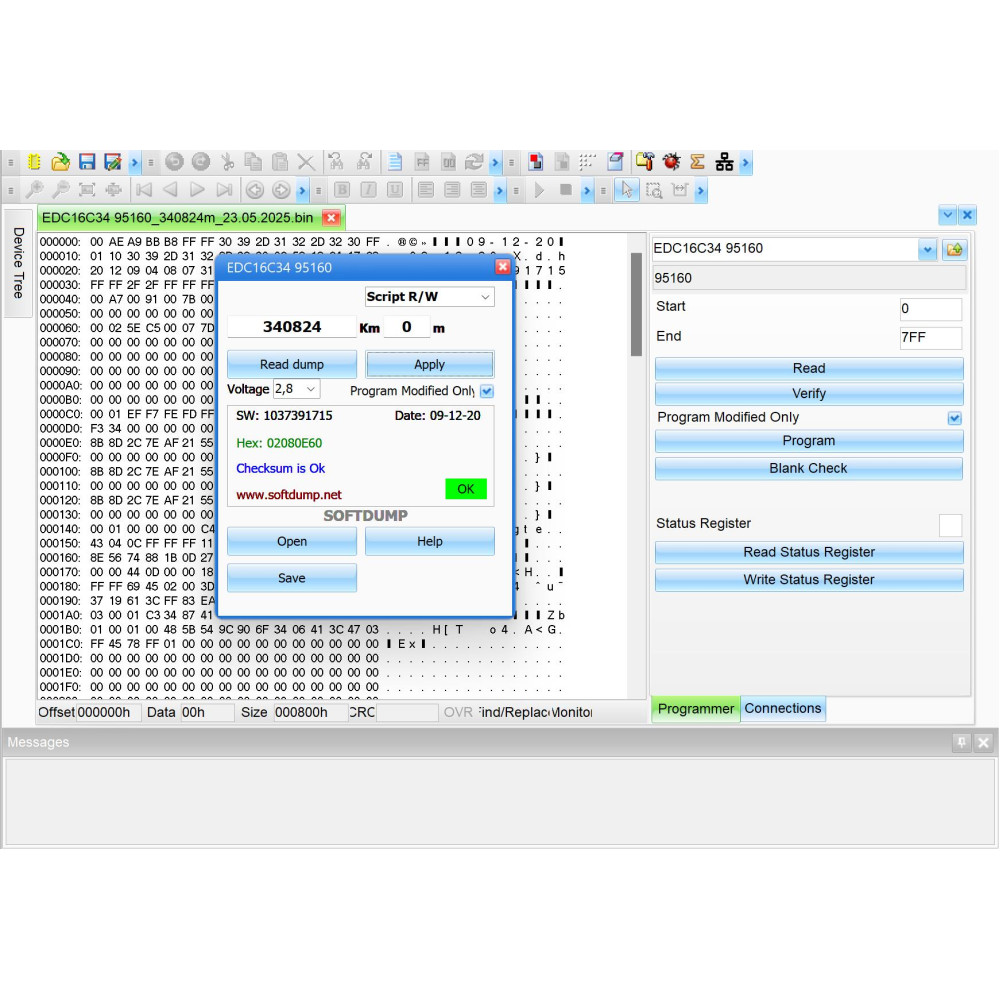Click the swap/refresh arrows icon

[474, 162]
